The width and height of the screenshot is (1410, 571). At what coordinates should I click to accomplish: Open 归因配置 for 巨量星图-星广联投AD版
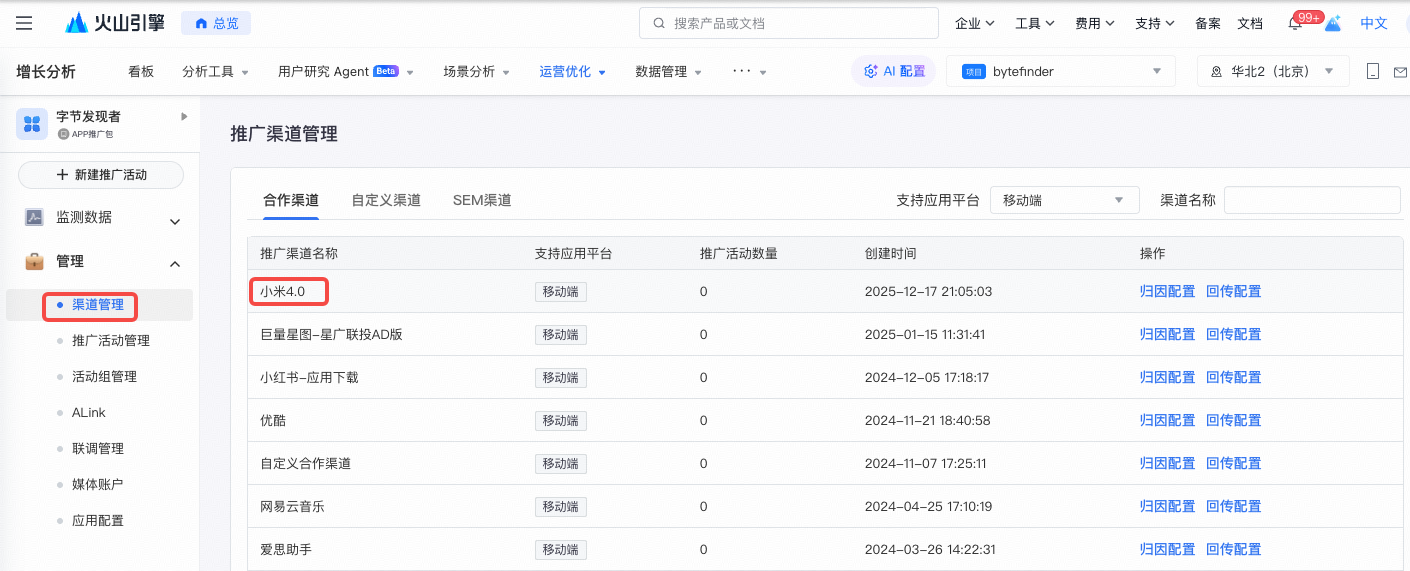click(x=1167, y=334)
